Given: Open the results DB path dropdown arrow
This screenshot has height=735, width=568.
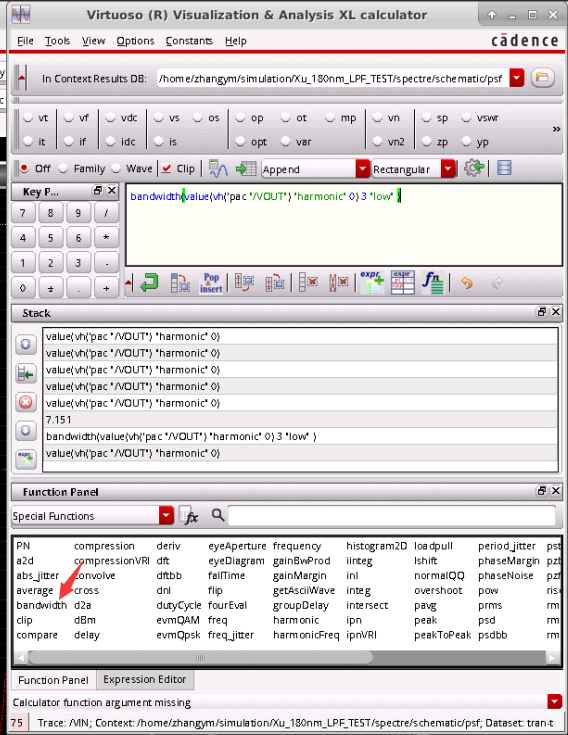Looking at the screenshot, I should click(517, 78).
